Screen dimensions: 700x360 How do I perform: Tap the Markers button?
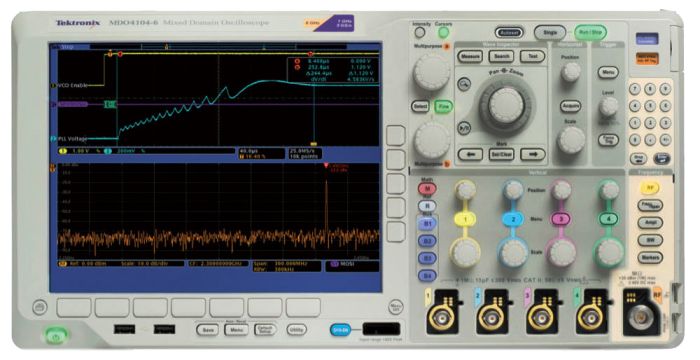[650, 257]
